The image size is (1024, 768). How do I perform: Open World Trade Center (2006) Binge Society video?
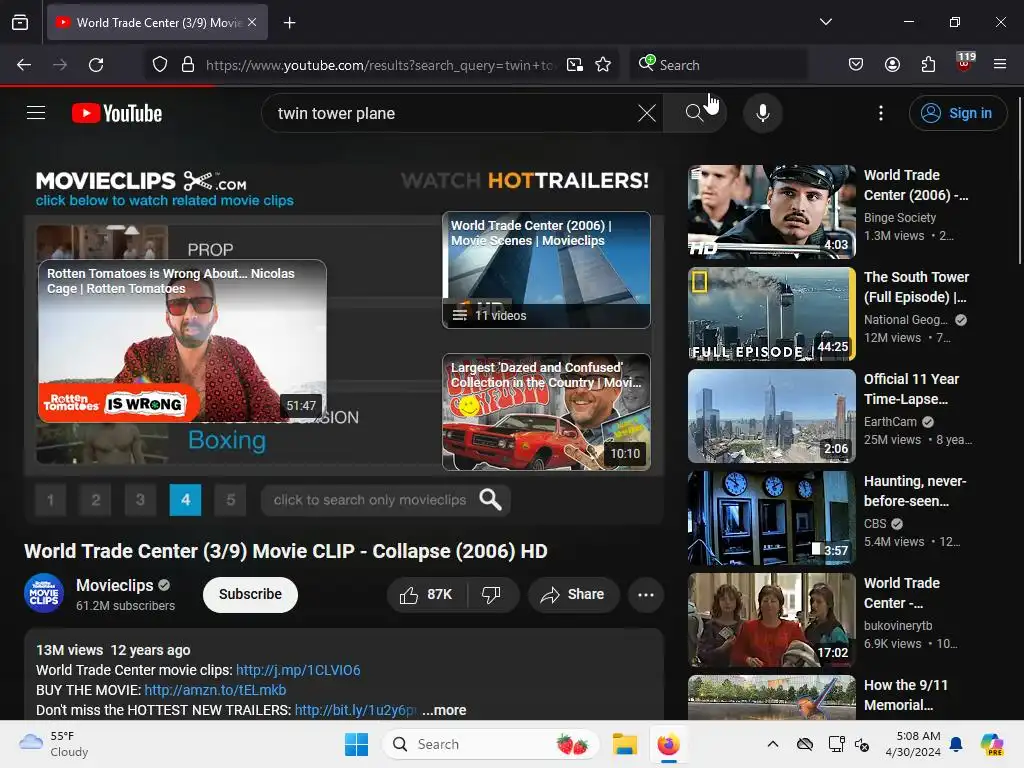(x=772, y=212)
